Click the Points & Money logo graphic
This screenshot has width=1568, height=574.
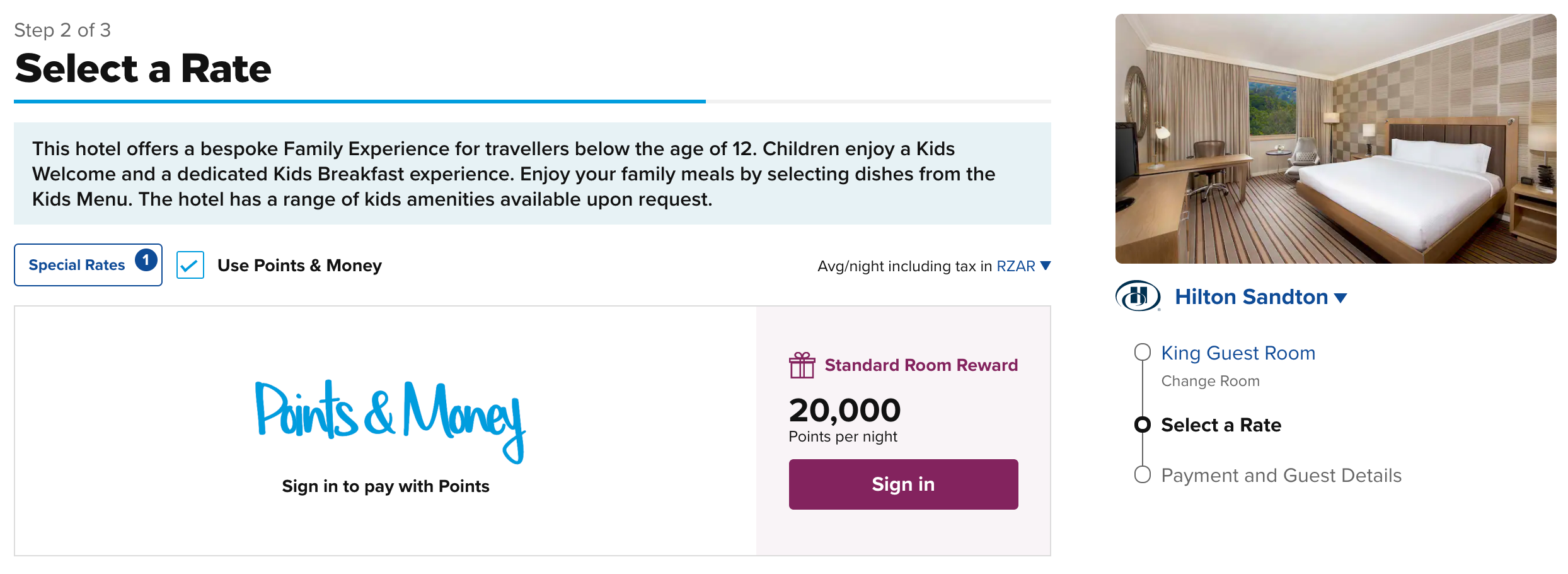click(x=390, y=419)
